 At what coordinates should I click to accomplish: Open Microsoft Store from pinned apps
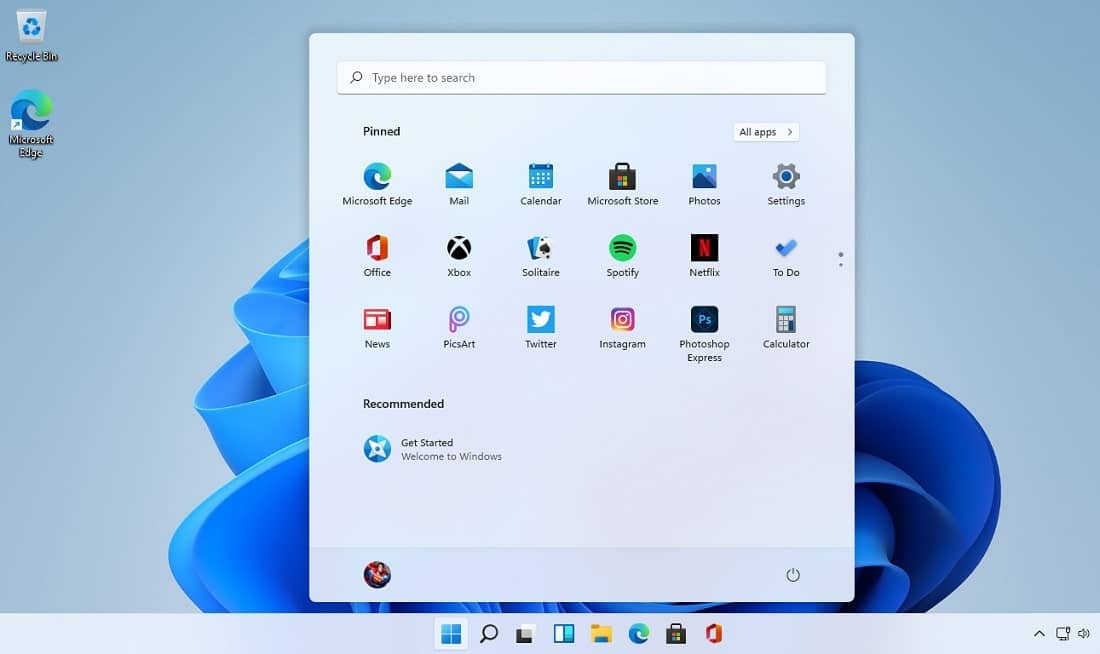coord(622,185)
